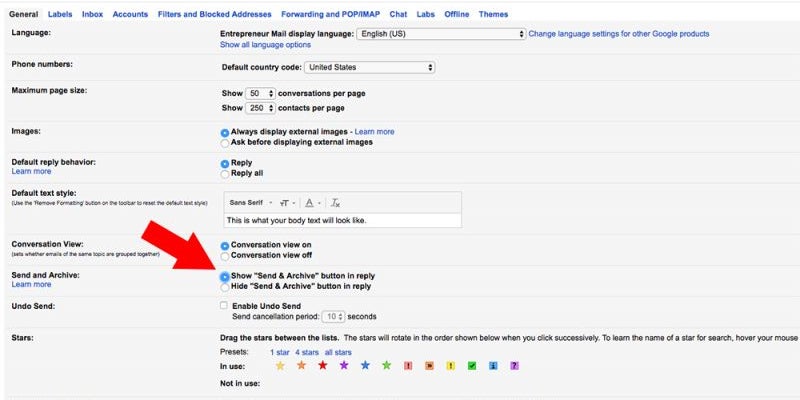
Task: Open Filters and Blocked Addresses tab
Action: [215, 14]
